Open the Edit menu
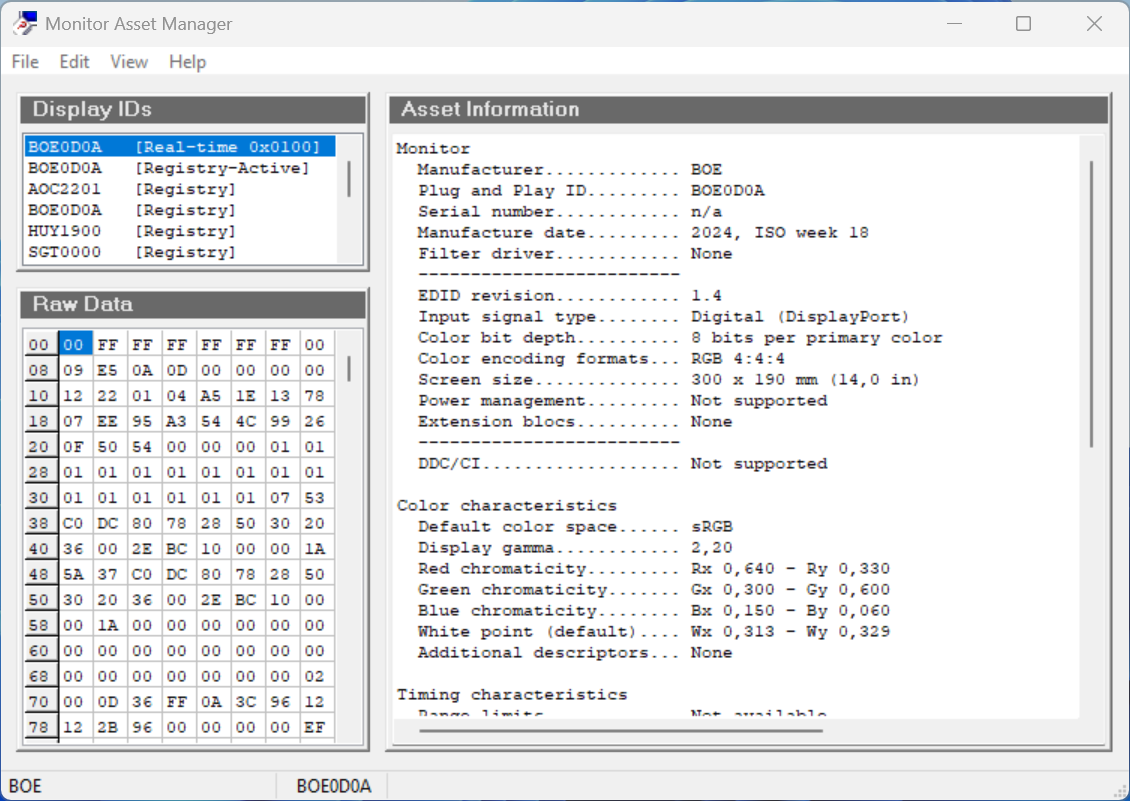Screen dimensions: 1130x801 [x=74, y=62]
